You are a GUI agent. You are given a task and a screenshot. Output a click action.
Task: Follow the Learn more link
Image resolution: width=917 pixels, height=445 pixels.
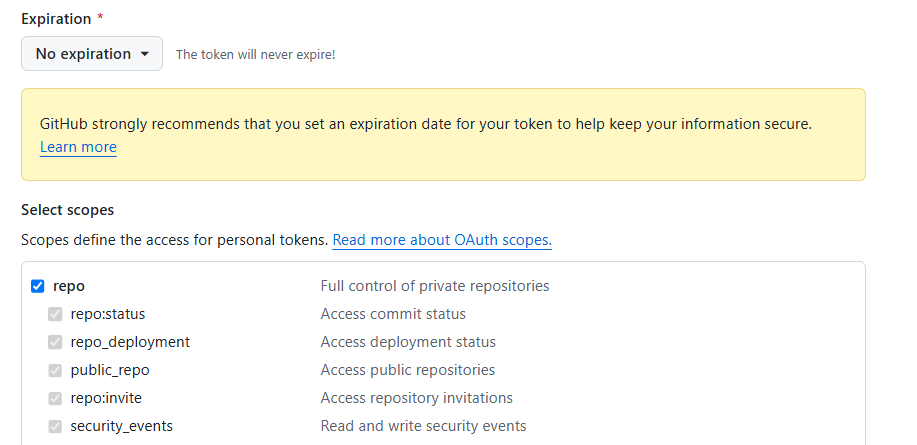[78, 147]
